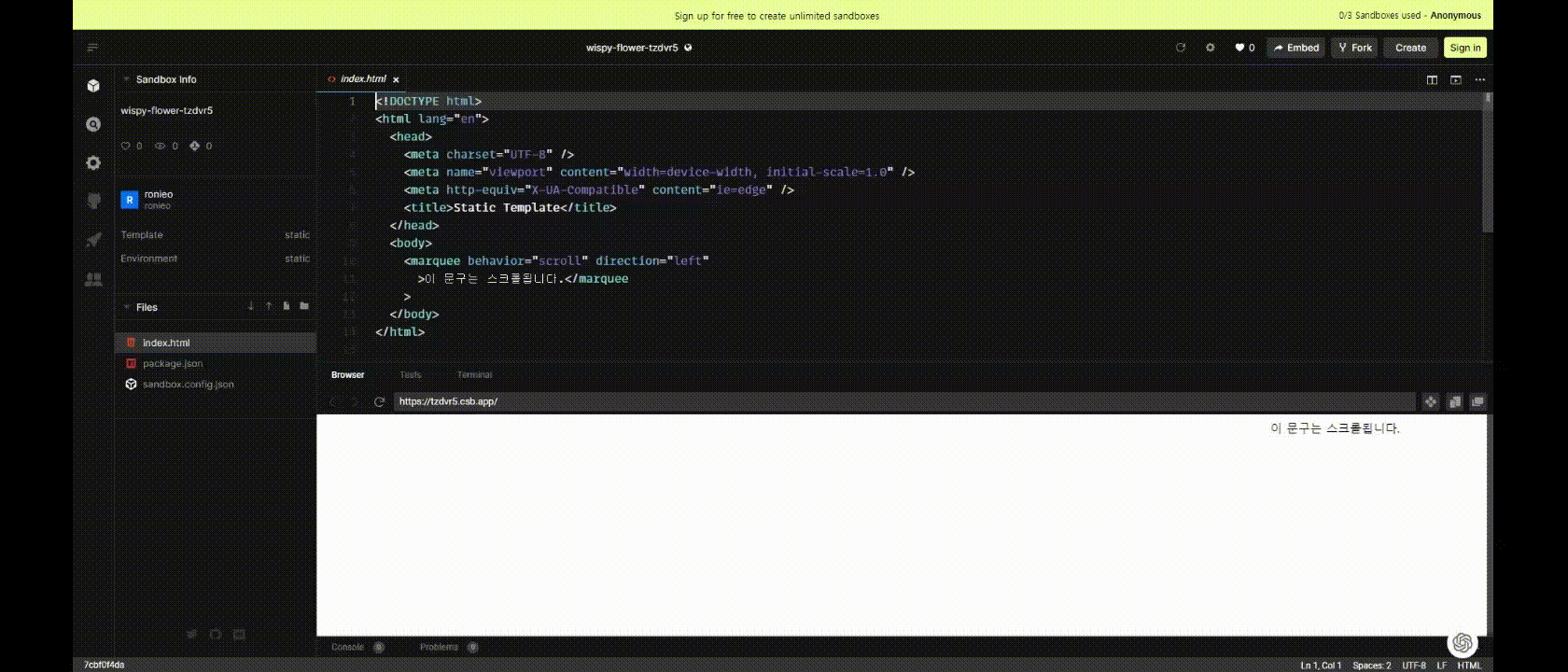Image resolution: width=1568 pixels, height=672 pixels.
Task: Click the Create button
Action: 1410,48
